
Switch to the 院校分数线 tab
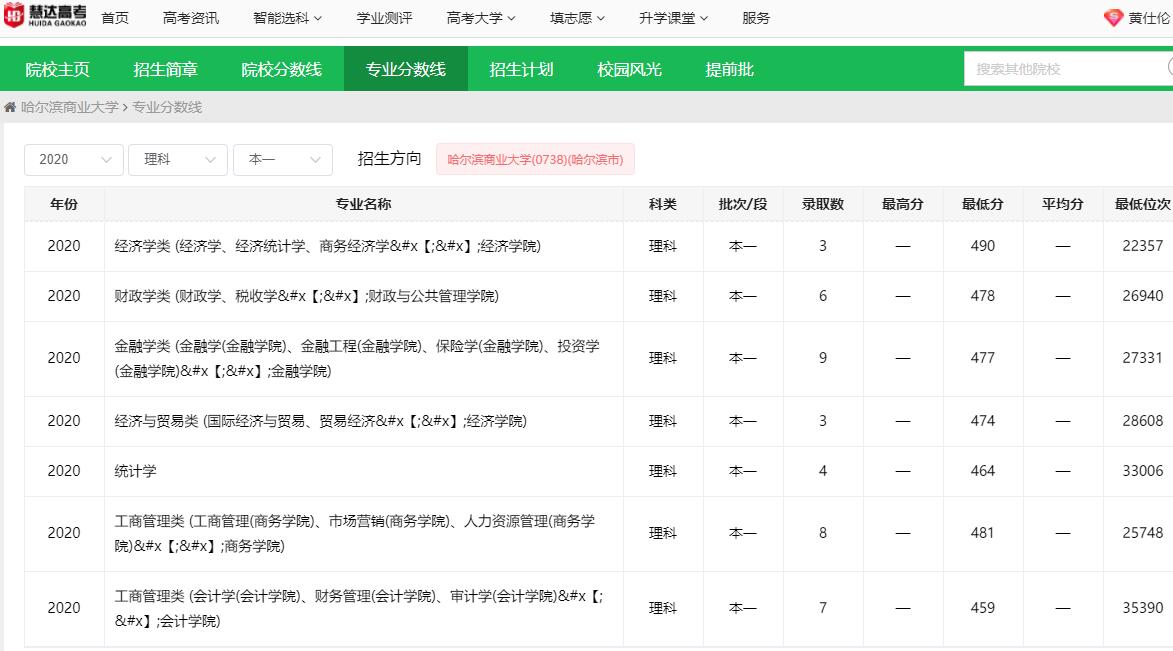tap(281, 69)
